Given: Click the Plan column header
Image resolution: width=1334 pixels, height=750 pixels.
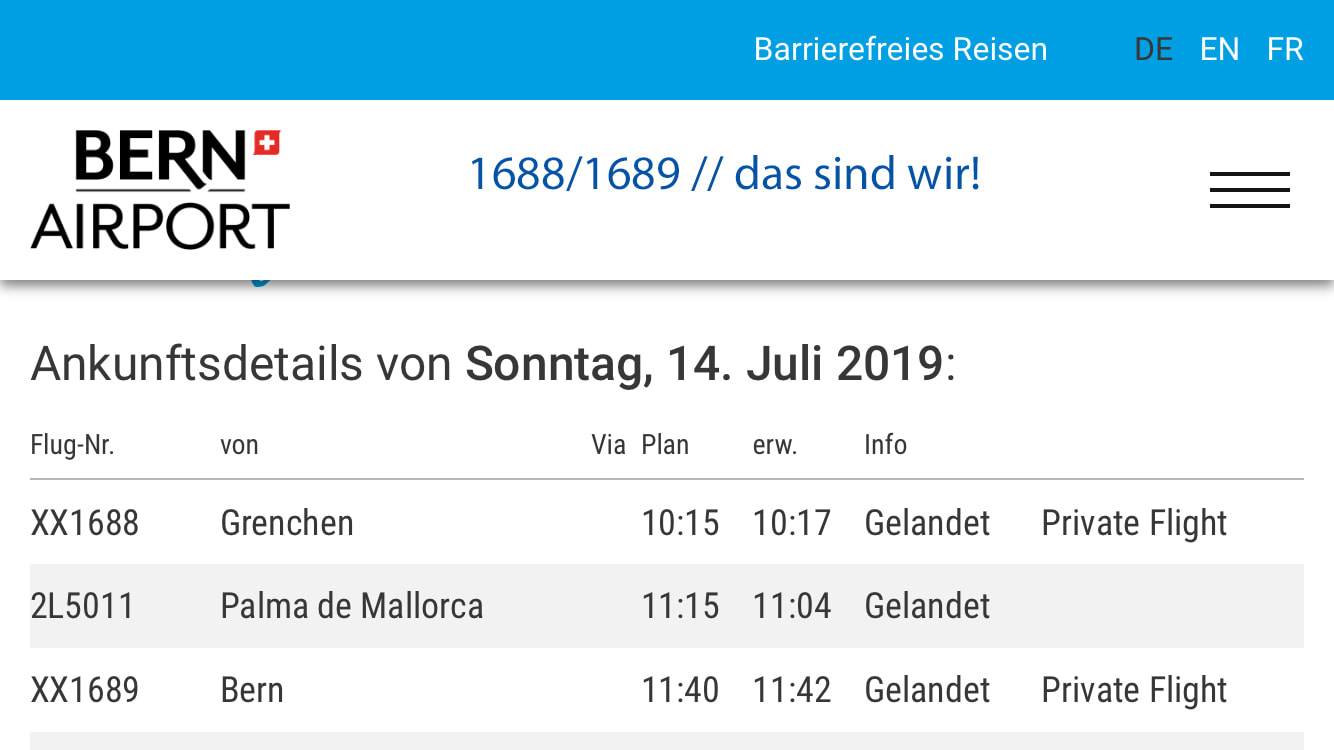Looking at the screenshot, I should click(665, 445).
